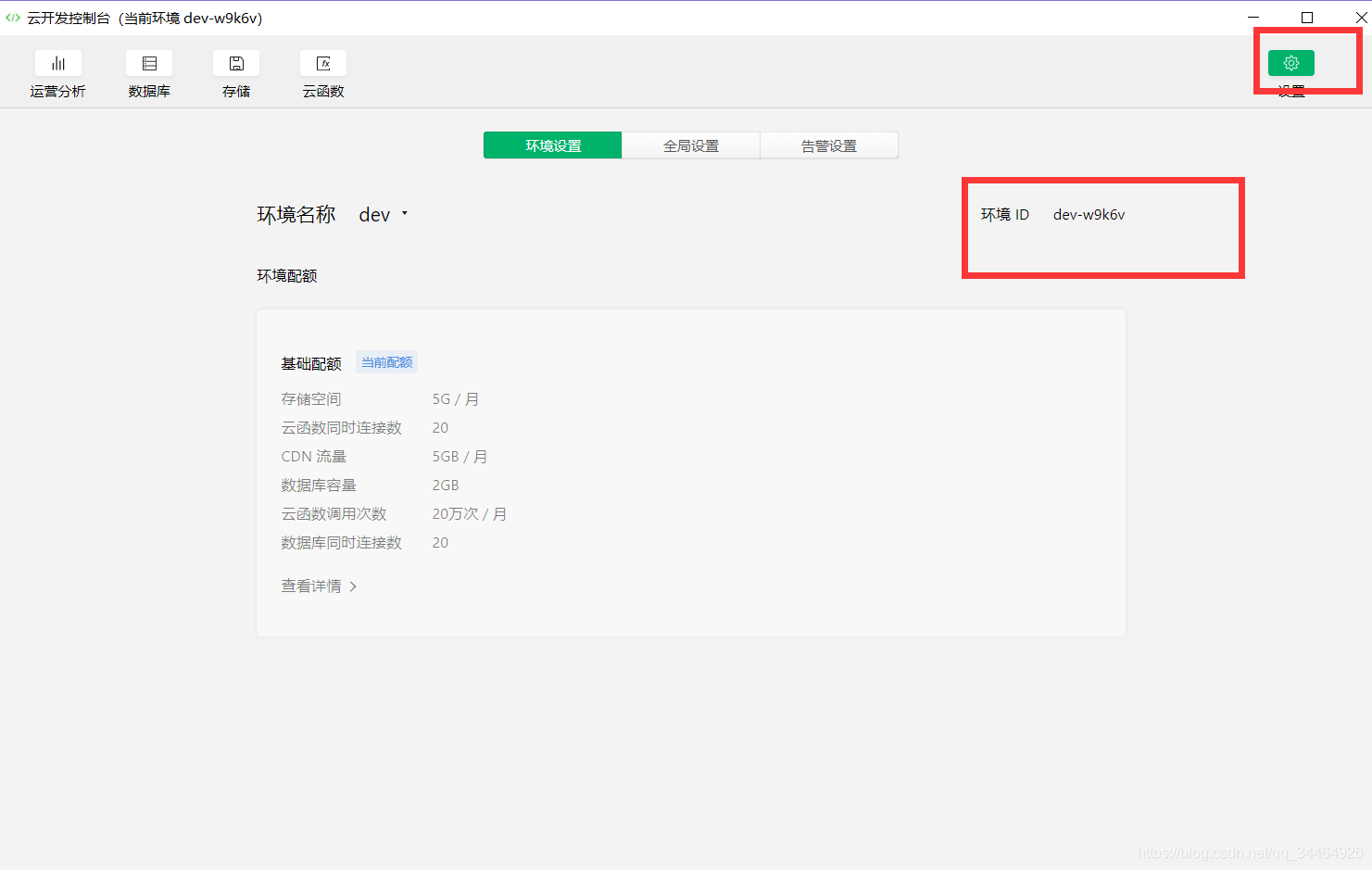Viewport: 1372px width, 870px height.
Task: Click the 5GB / 月 CDN value
Action: coord(459,457)
